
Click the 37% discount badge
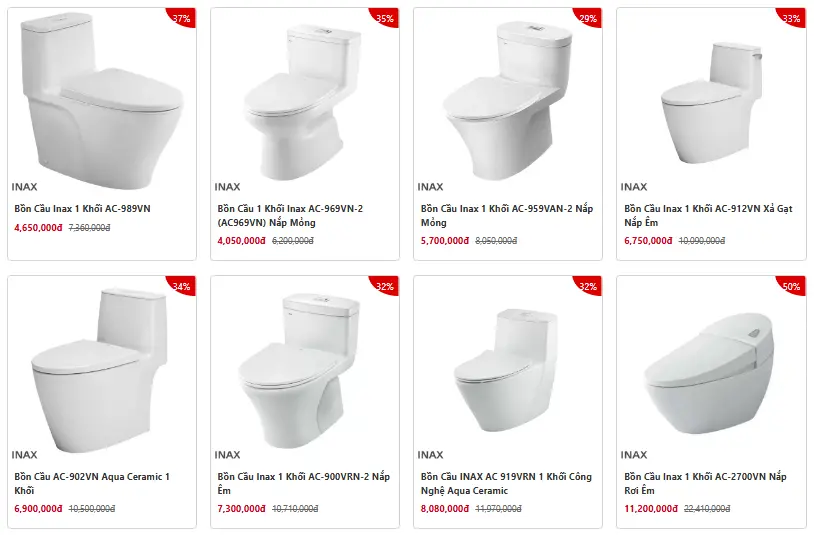(x=183, y=18)
